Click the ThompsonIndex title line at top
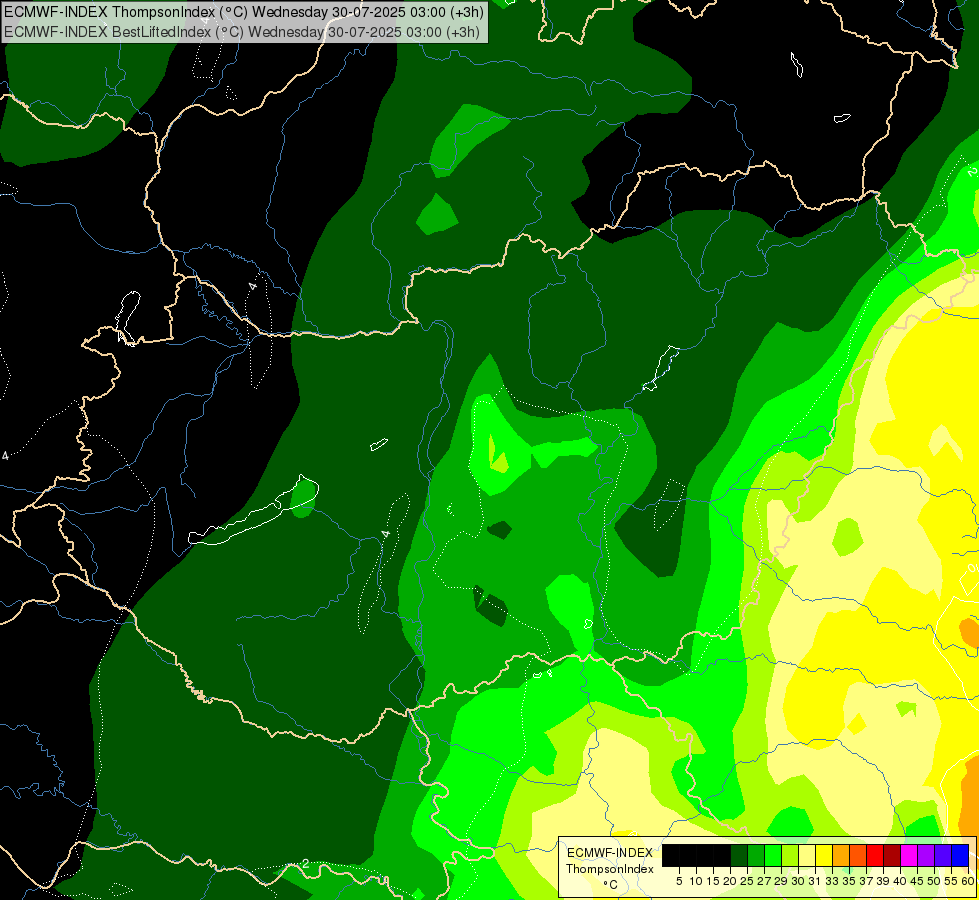 pos(244,12)
